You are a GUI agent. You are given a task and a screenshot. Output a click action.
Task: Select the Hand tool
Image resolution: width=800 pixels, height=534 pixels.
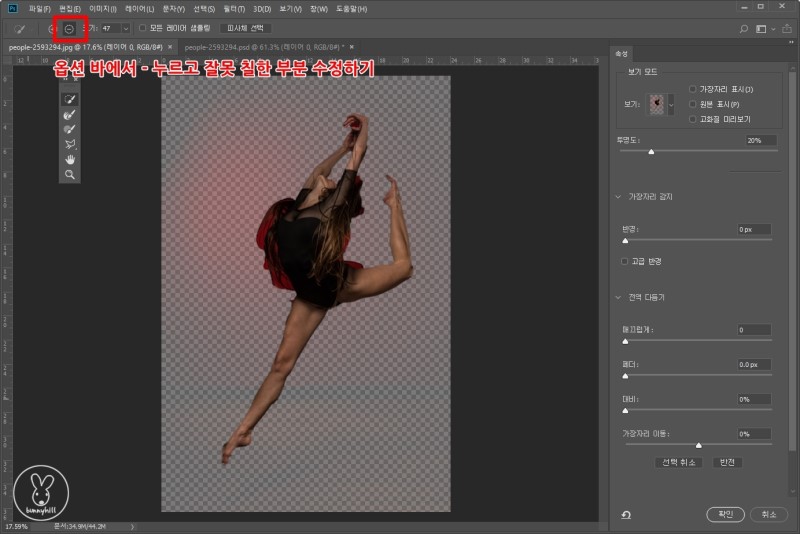point(69,159)
